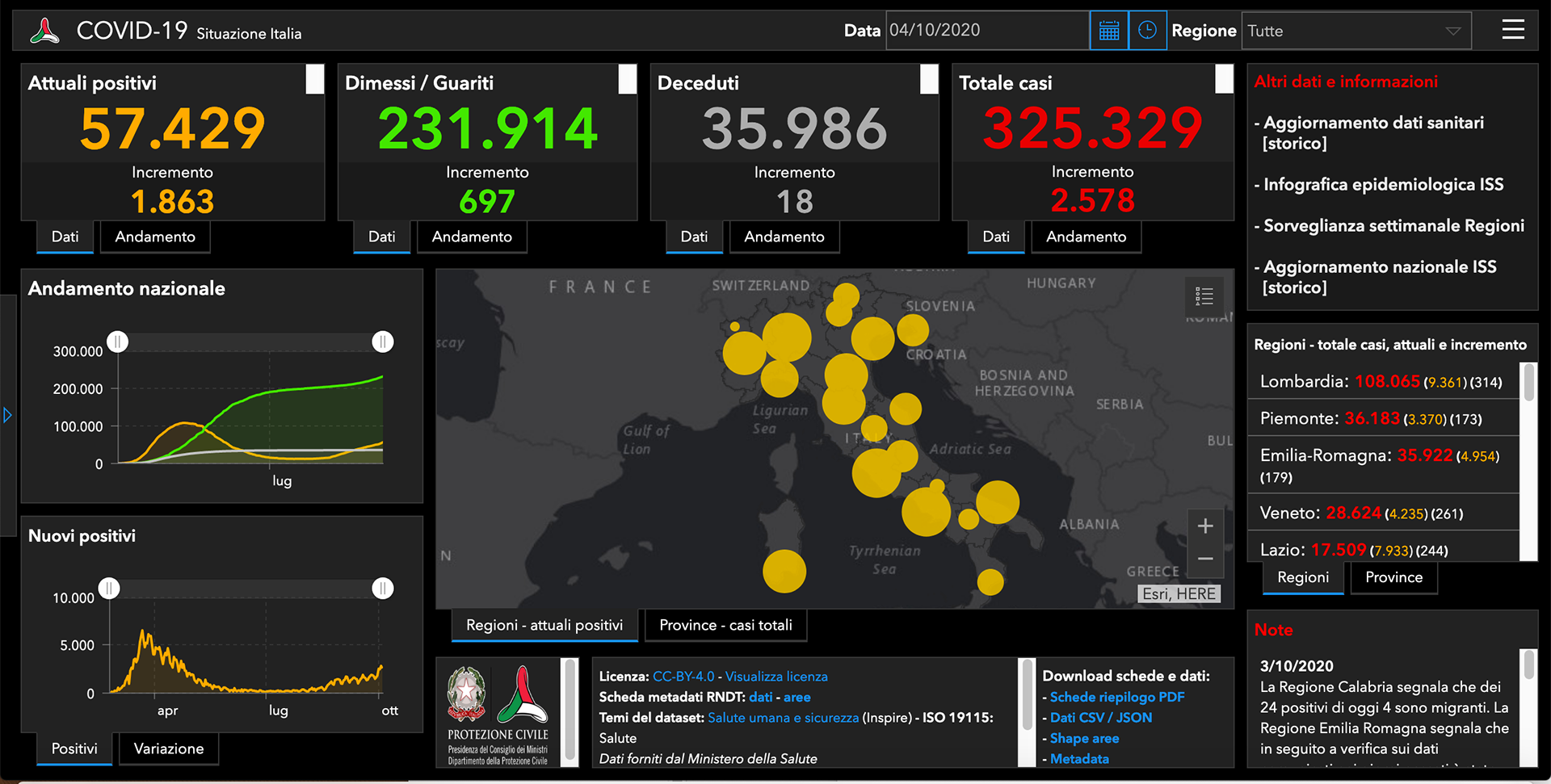Select Piemonte row in regions list
The width and height of the screenshot is (1551, 784).
(x=1384, y=418)
